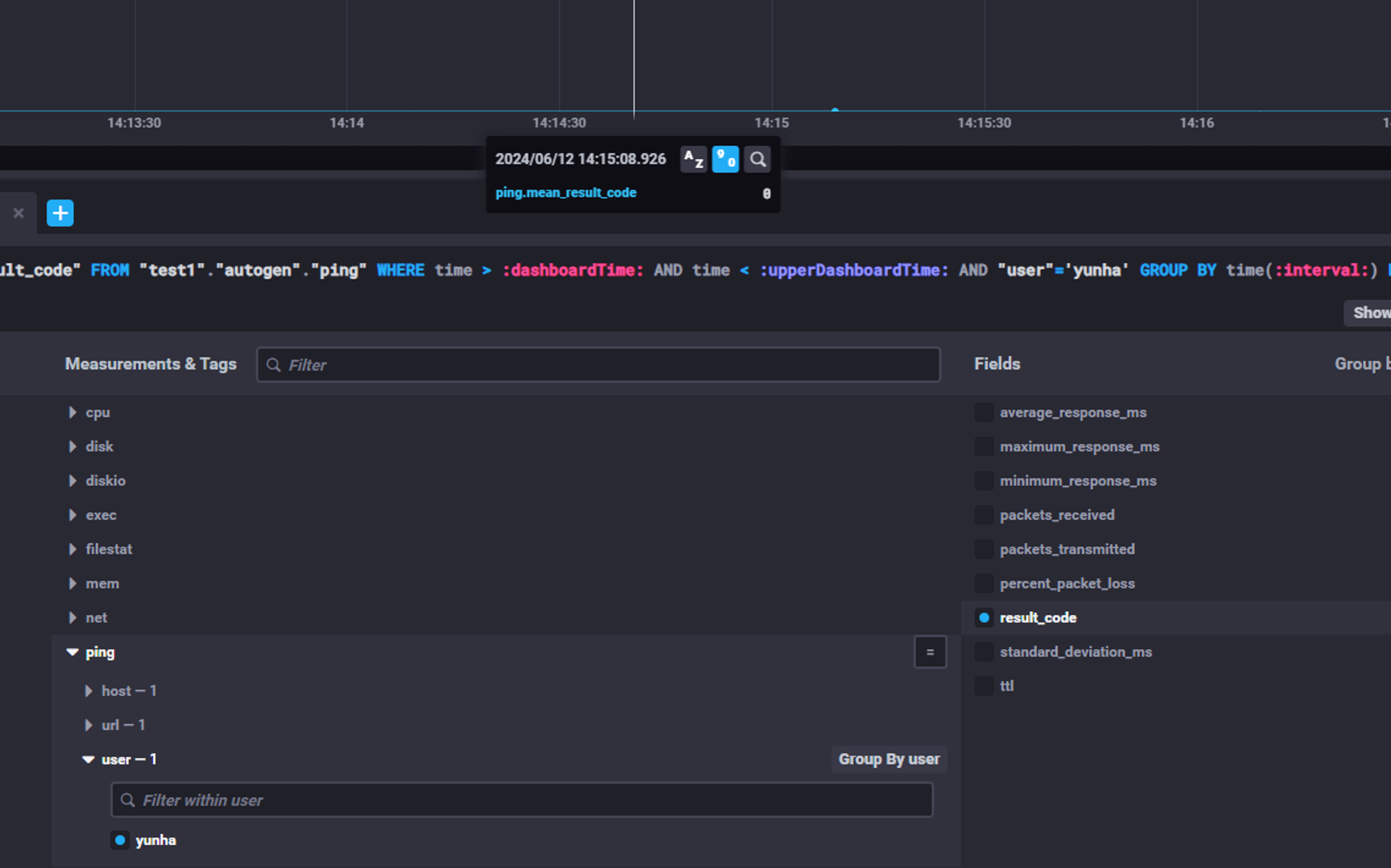
Task: Expand the diskio measurement
Action: 73,481
